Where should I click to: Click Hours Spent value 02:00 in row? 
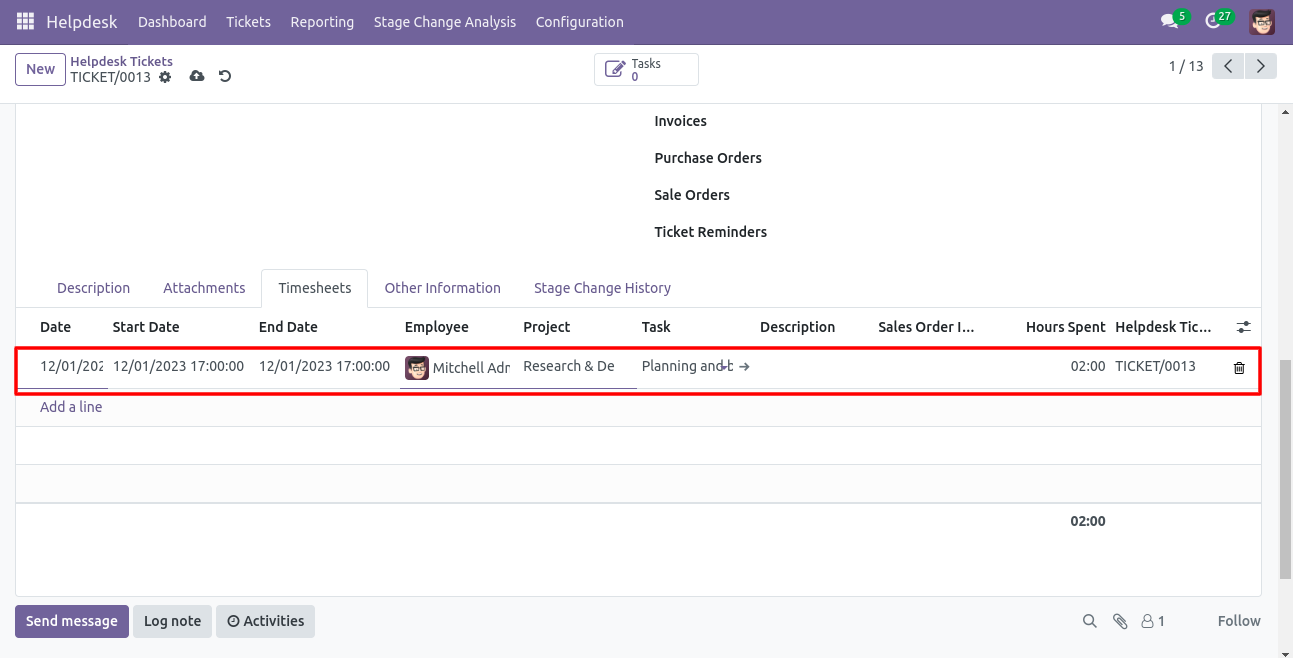(x=1088, y=366)
